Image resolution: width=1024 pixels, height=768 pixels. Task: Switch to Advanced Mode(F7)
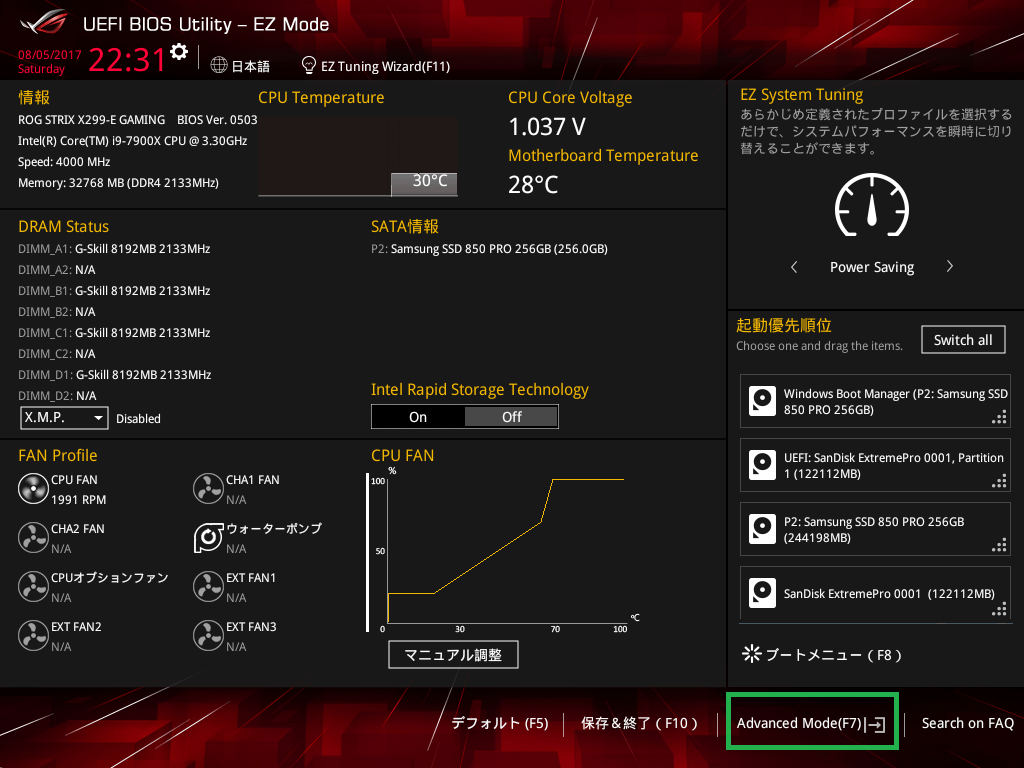812,722
